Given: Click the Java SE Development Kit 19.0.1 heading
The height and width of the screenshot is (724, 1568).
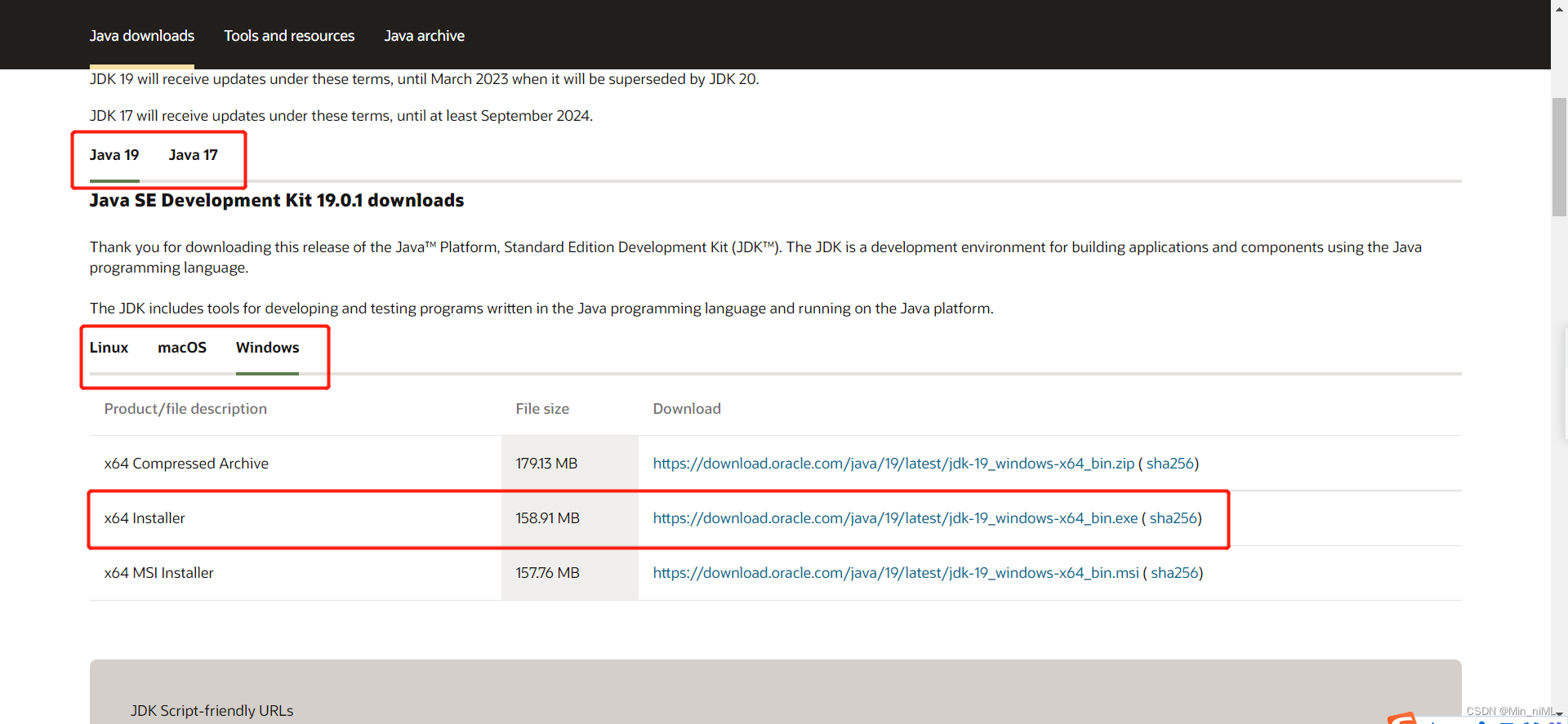Looking at the screenshot, I should pos(277,201).
